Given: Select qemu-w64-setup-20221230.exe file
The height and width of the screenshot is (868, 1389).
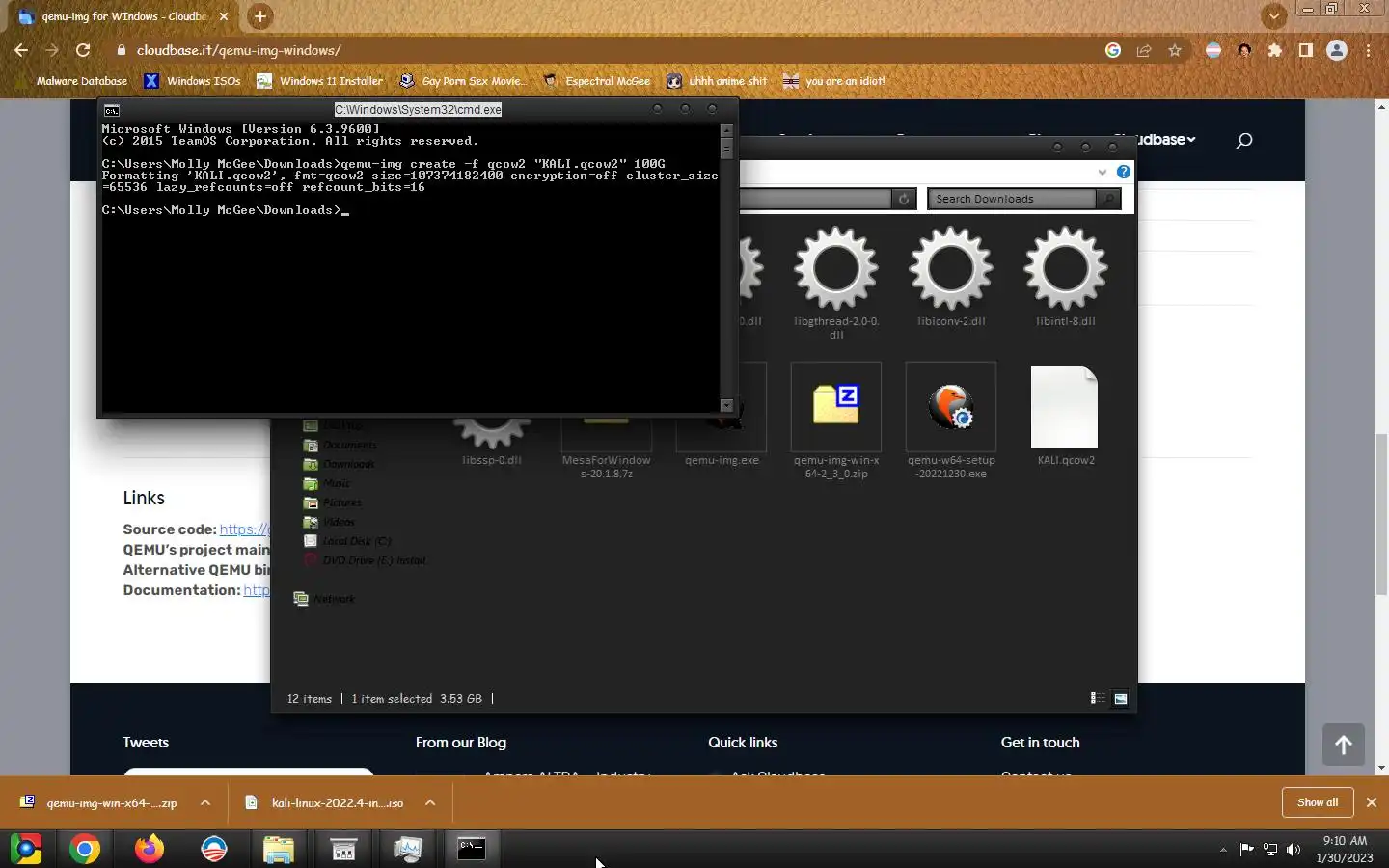Looking at the screenshot, I should pyautogui.click(x=951, y=421).
